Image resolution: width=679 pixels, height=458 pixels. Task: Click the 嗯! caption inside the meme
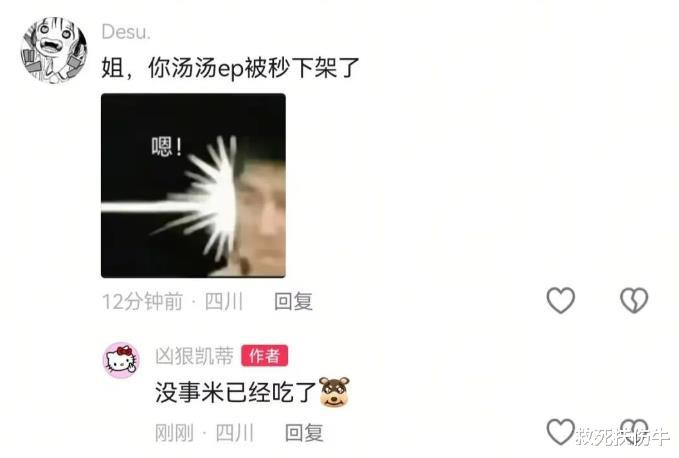pos(167,146)
